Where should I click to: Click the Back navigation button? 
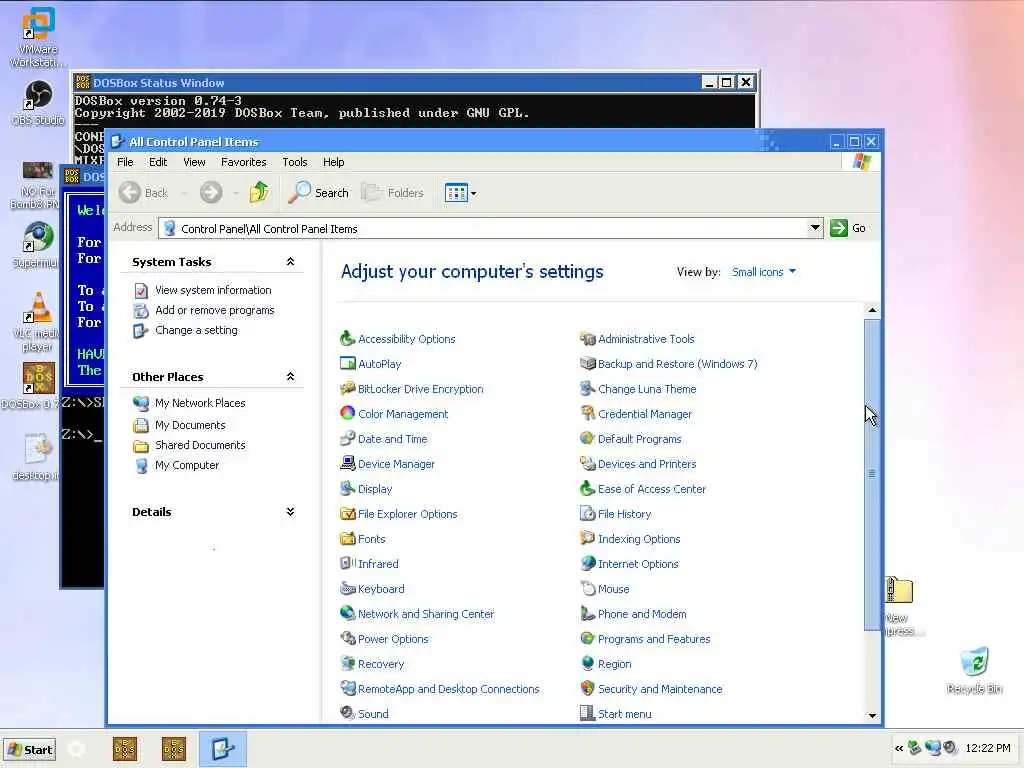click(144, 193)
